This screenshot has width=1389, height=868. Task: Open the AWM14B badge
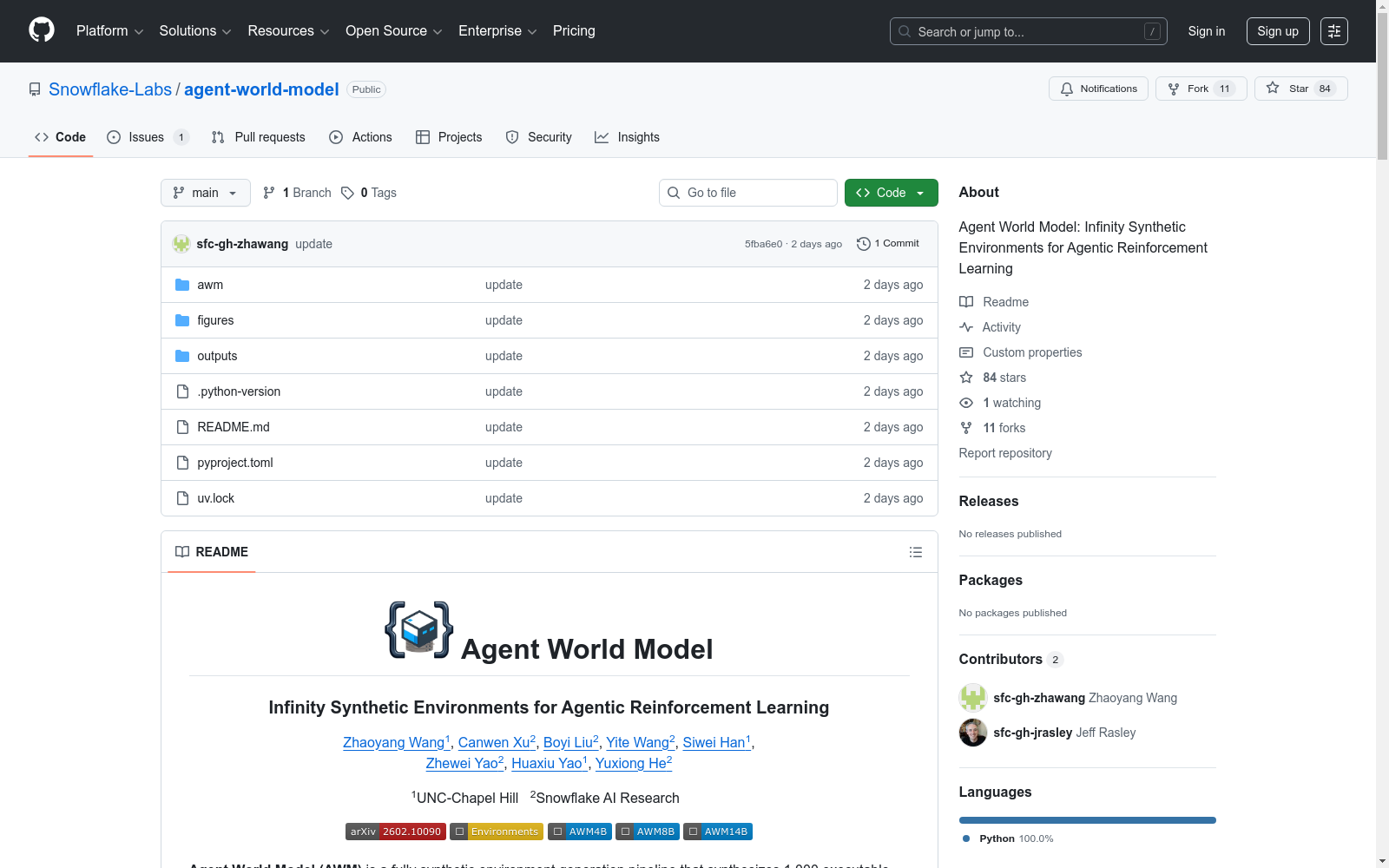pyautogui.click(x=718, y=832)
